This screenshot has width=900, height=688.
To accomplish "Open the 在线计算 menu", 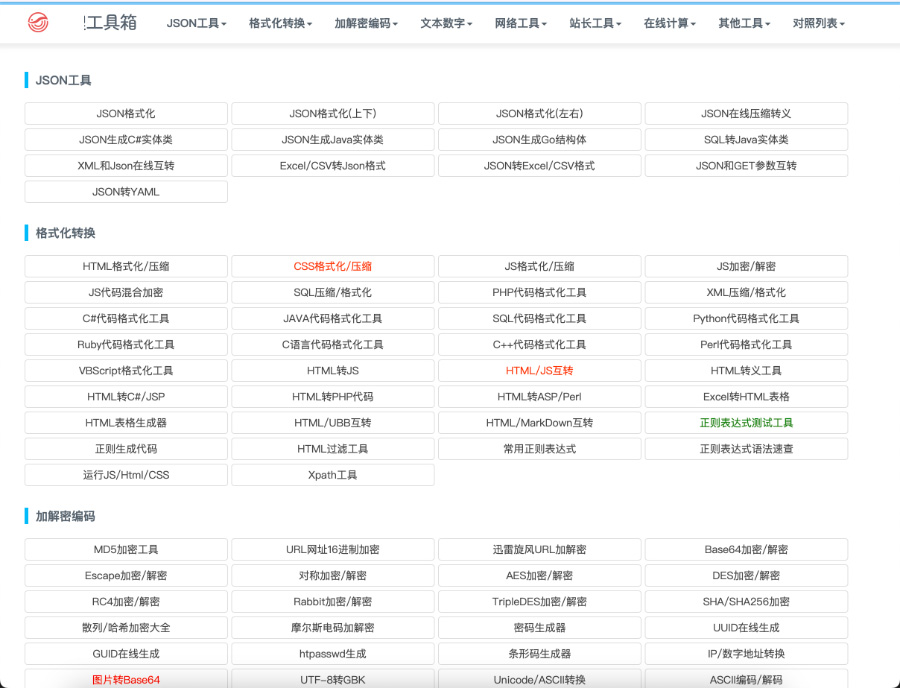I will 670,23.
